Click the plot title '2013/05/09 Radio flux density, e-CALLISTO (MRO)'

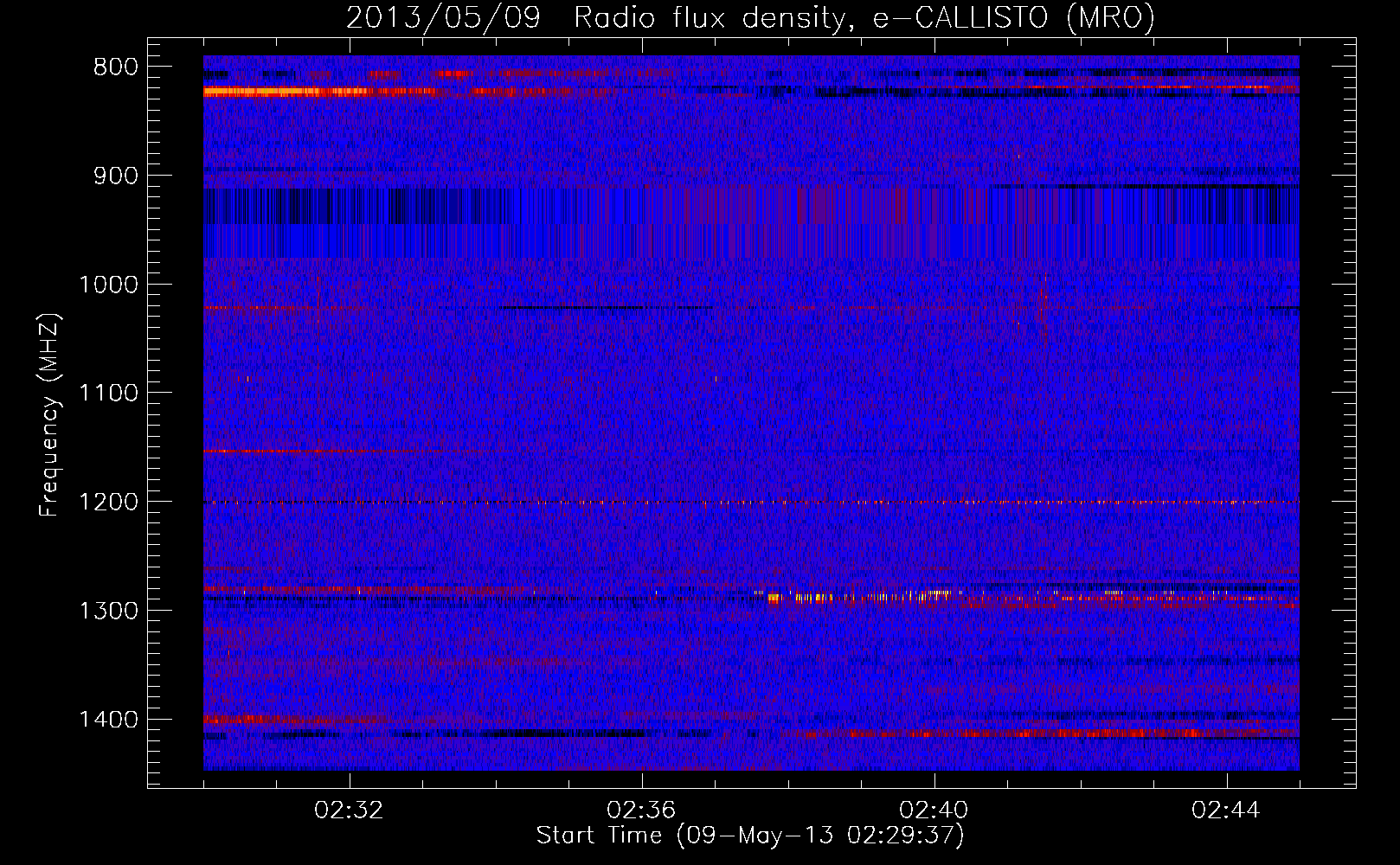[750, 17]
